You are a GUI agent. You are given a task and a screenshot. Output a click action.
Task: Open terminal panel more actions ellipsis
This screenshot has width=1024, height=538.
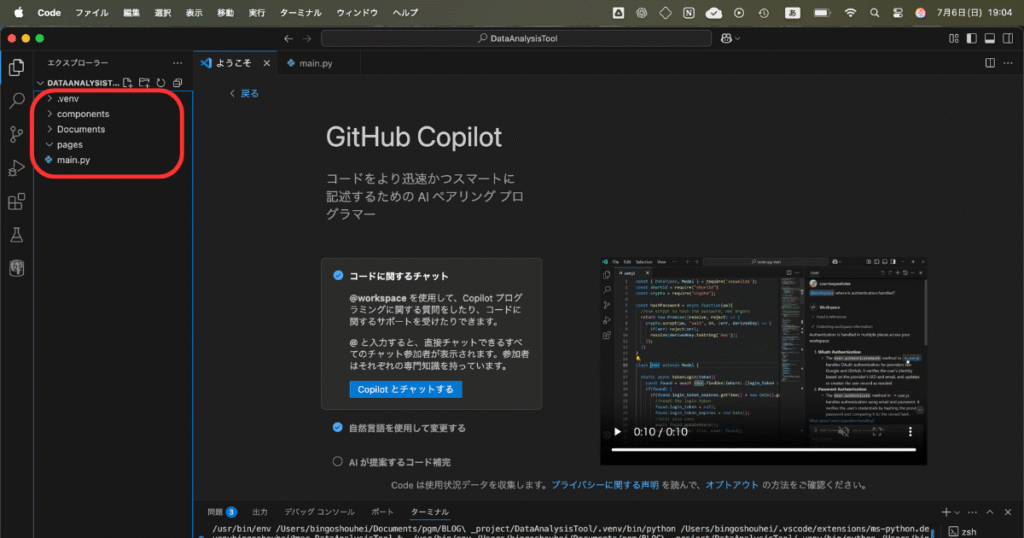(972, 512)
